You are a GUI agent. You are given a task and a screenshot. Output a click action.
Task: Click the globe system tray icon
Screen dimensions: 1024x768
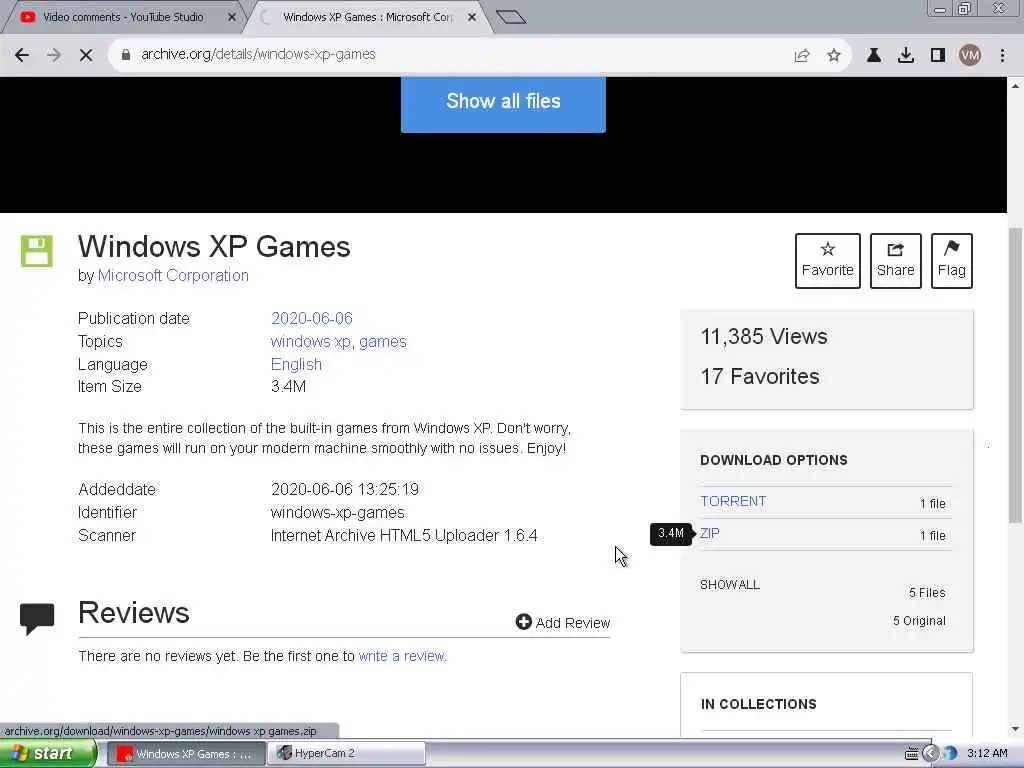950,754
